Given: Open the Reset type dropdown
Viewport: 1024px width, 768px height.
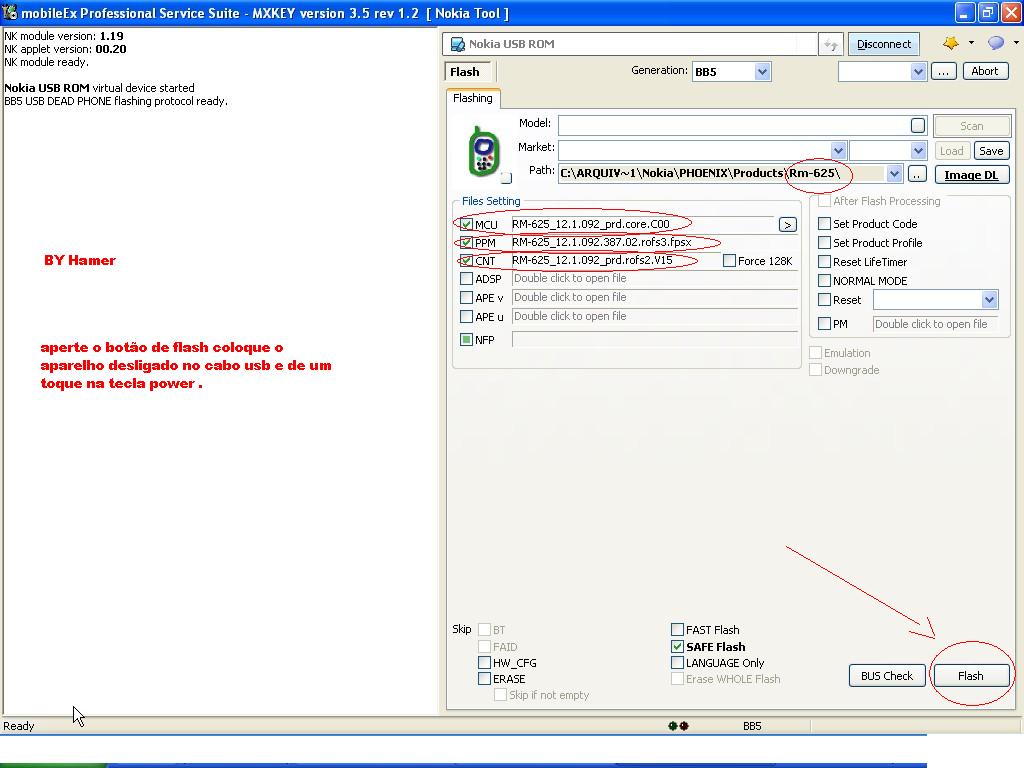Looking at the screenshot, I should tap(989, 300).
